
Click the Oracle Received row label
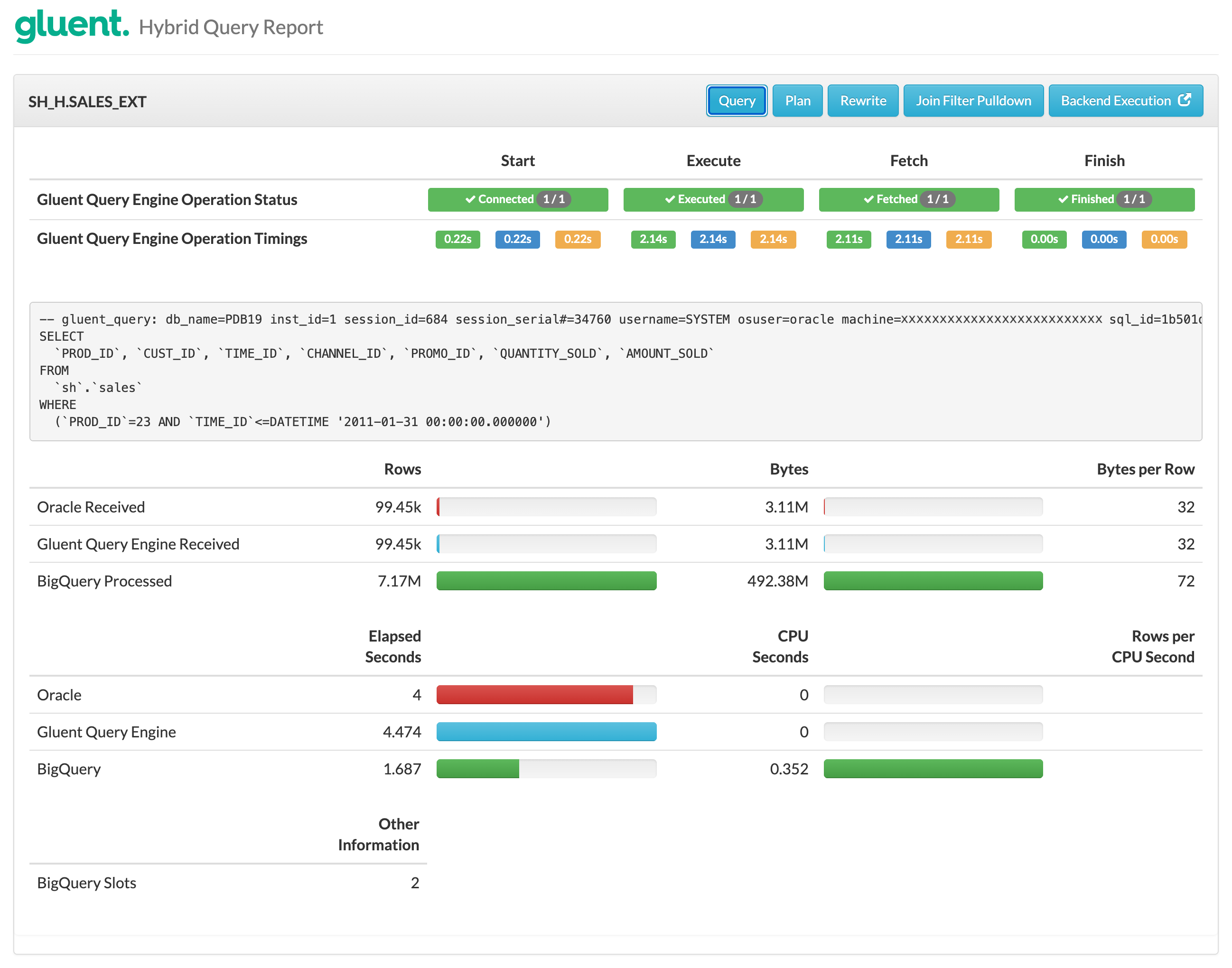(x=91, y=507)
